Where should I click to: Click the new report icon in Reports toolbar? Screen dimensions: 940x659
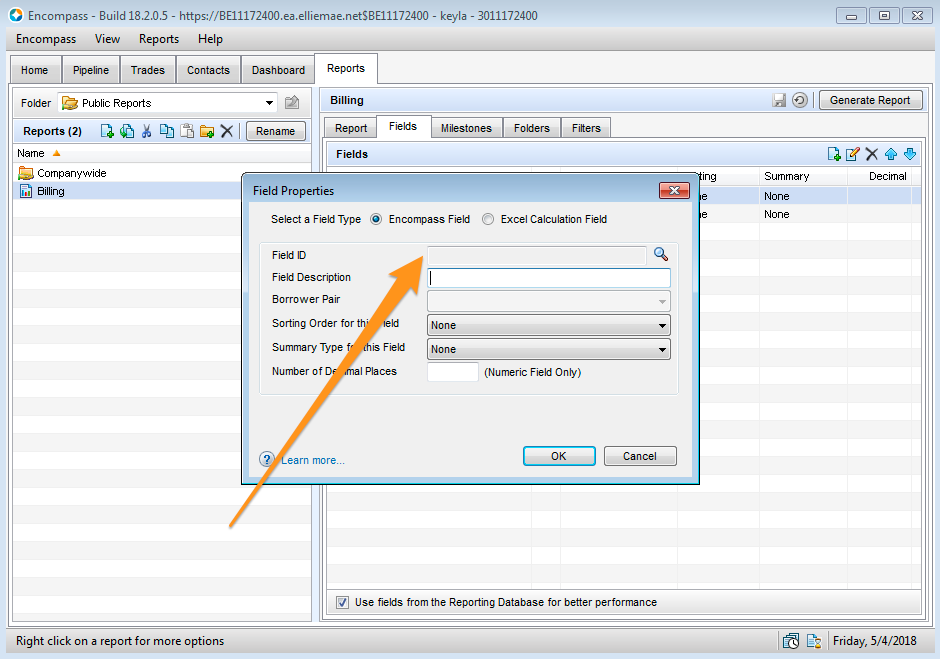tap(107, 131)
